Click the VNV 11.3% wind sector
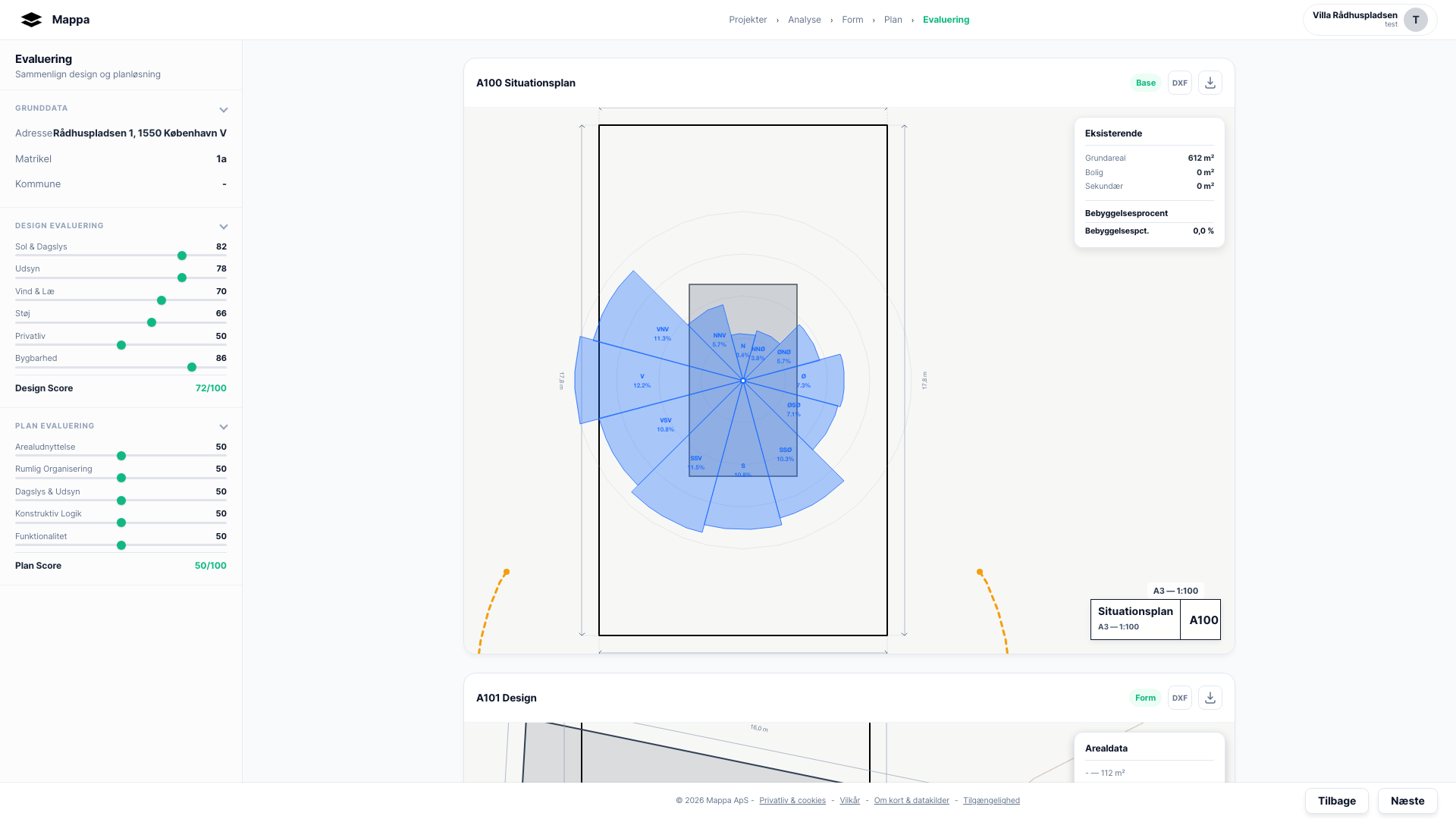1456x819 pixels. pos(662,334)
